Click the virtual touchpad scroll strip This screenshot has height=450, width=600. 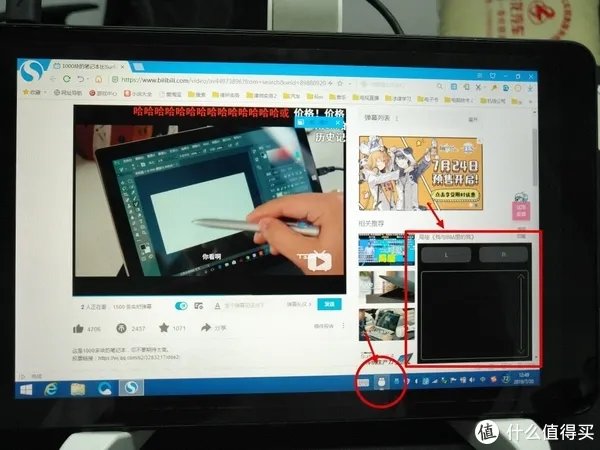[521, 315]
